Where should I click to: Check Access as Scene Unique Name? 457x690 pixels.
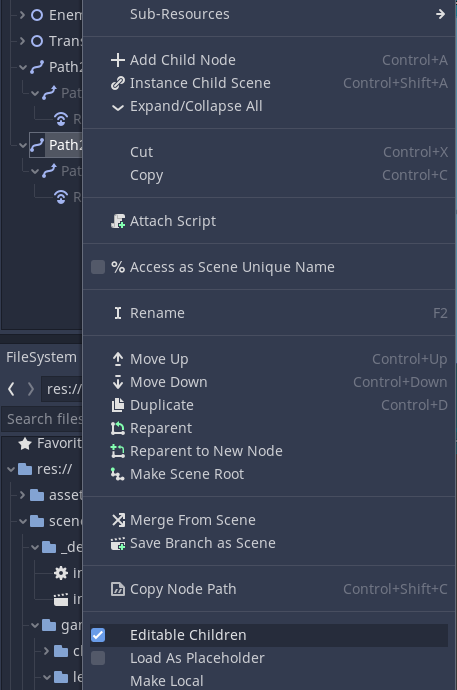[98, 267]
